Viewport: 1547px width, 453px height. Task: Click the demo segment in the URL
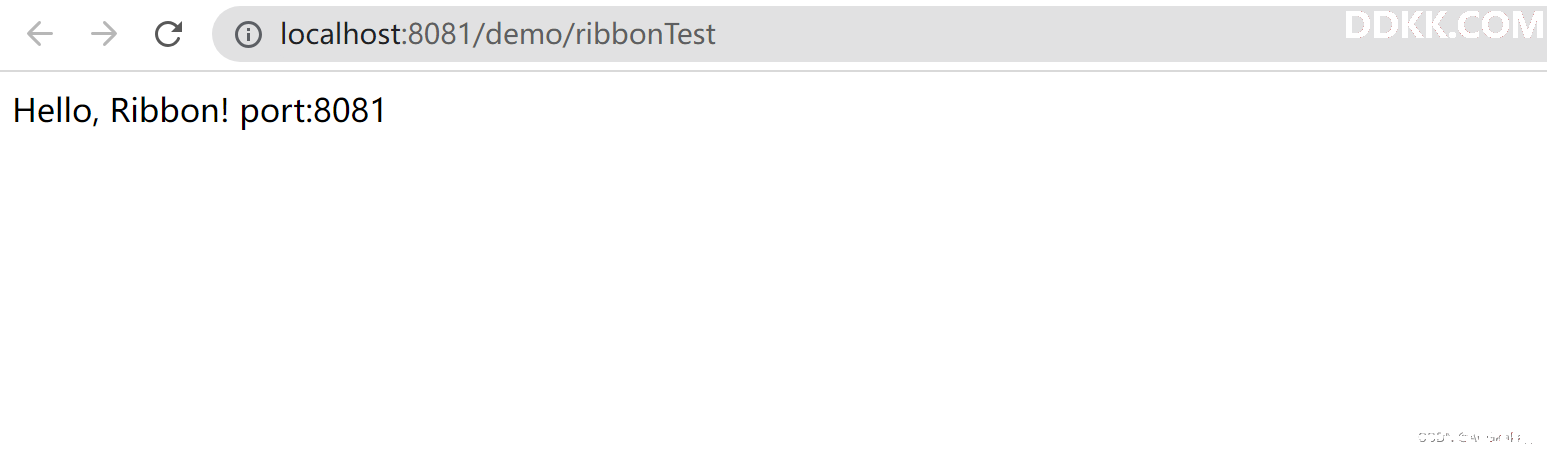522,34
